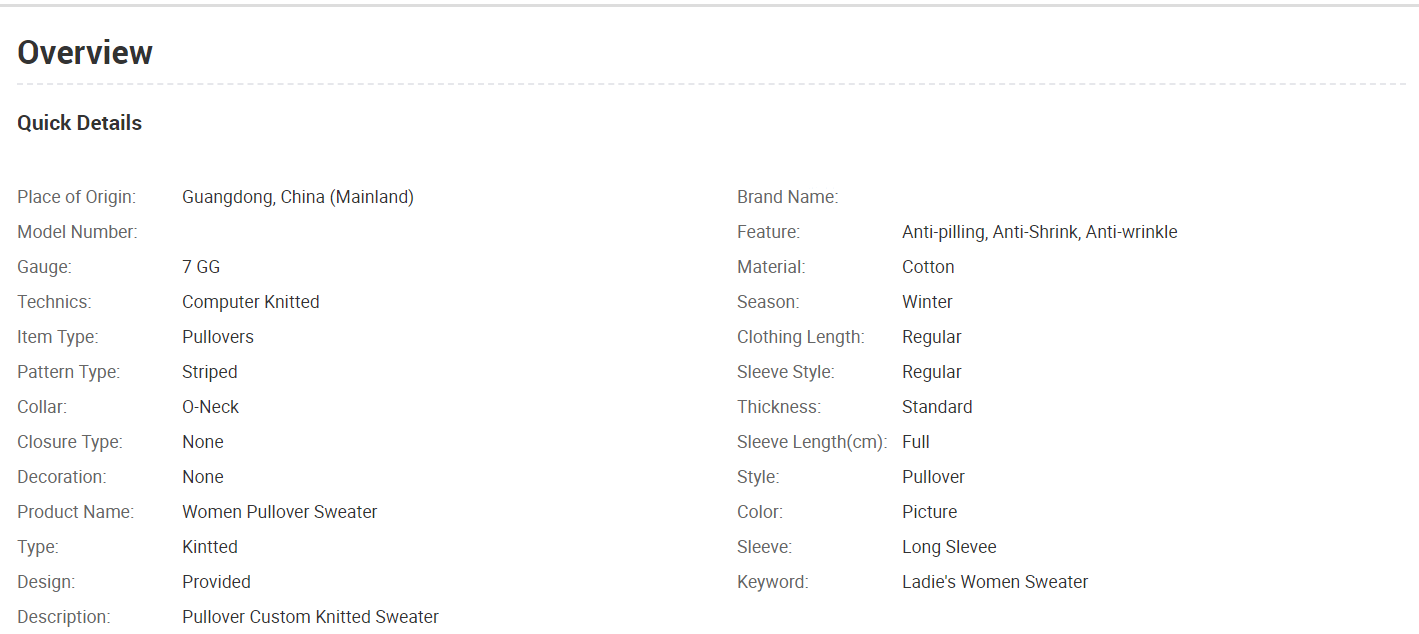
Task: Select Pullover Custom Knitted Sweater description text
Action: 310,617
